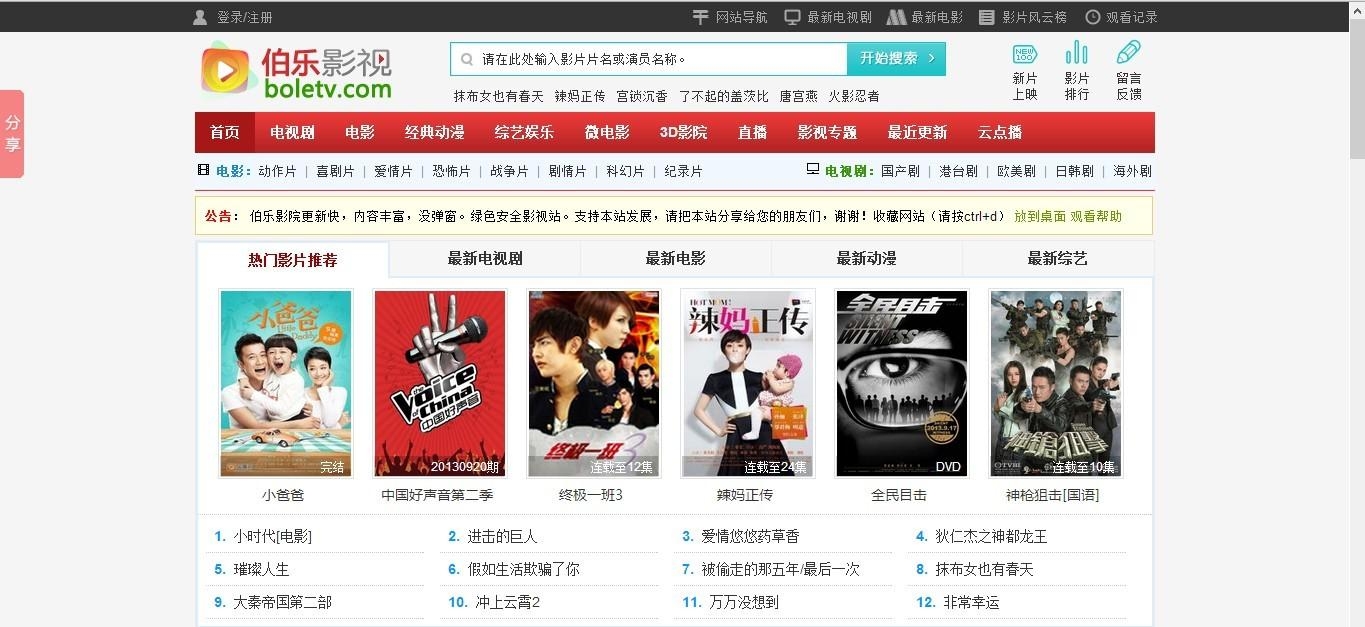Open ranked item 冲上云霄2

[x=508, y=602]
